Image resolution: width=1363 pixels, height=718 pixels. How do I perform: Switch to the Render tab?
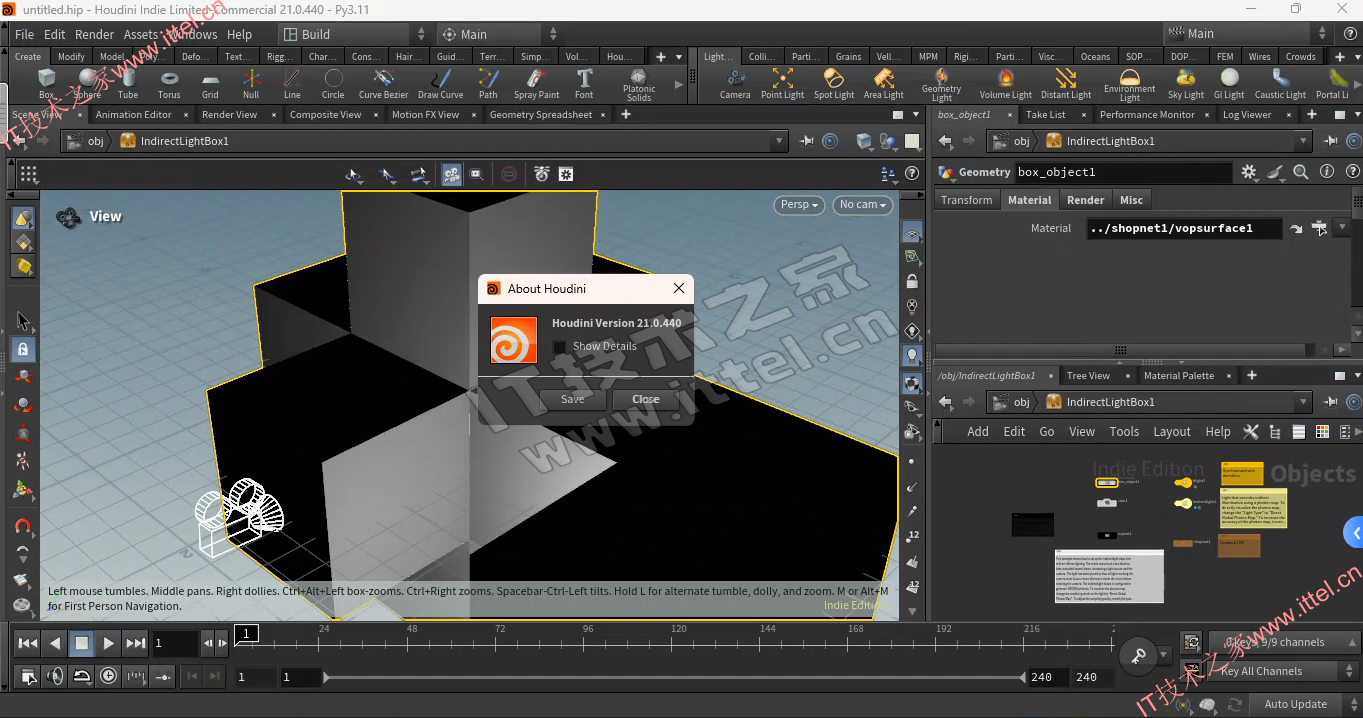1085,200
